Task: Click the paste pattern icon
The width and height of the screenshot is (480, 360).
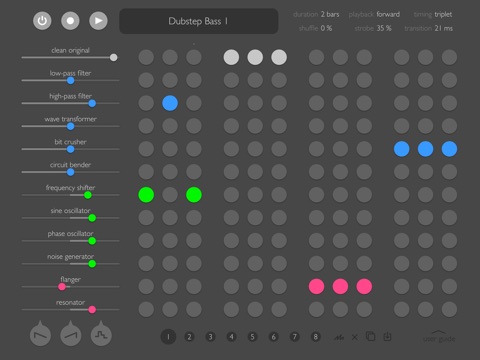Action: point(387,336)
